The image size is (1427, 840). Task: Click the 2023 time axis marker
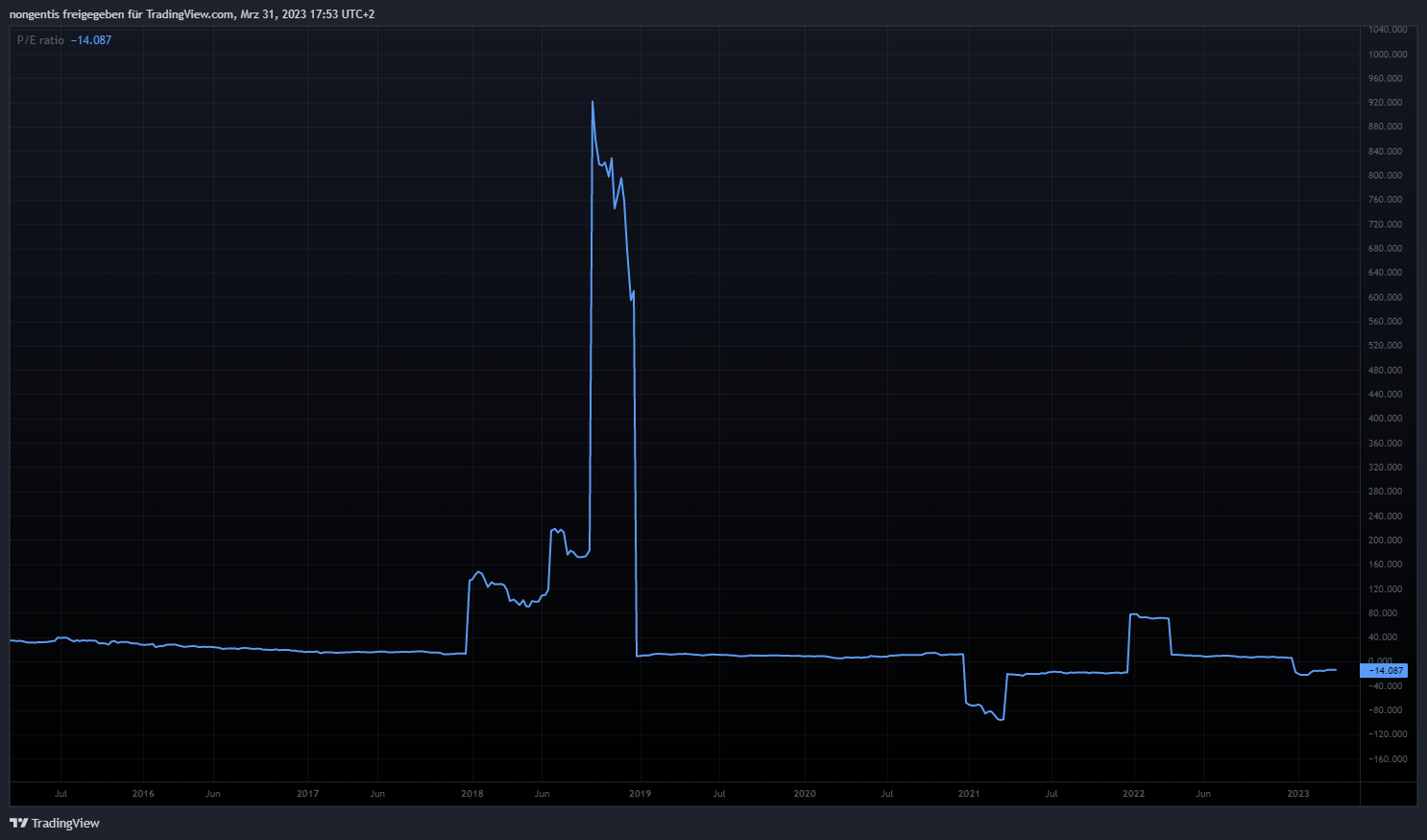pyautogui.click(x=1297, y=794)
